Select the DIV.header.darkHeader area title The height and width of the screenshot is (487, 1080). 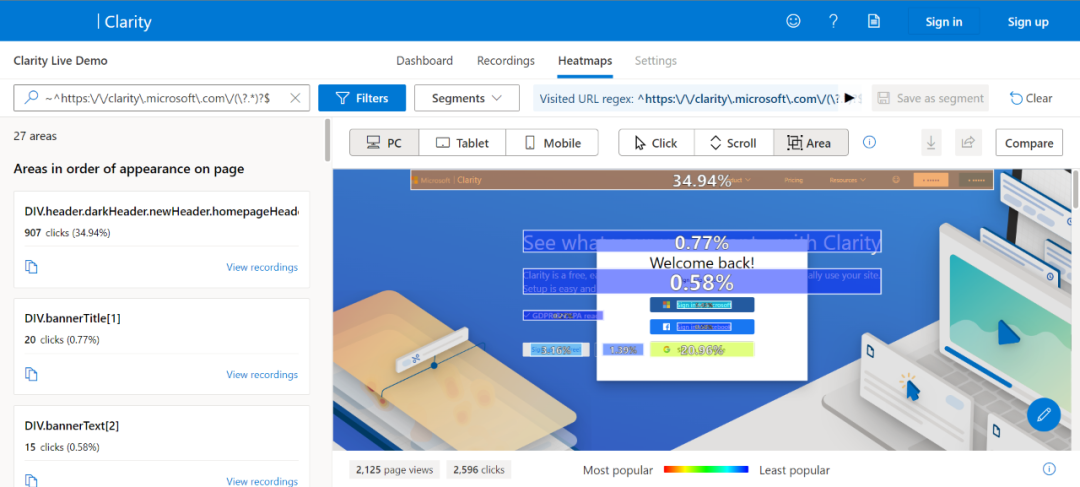click(162, 211)
